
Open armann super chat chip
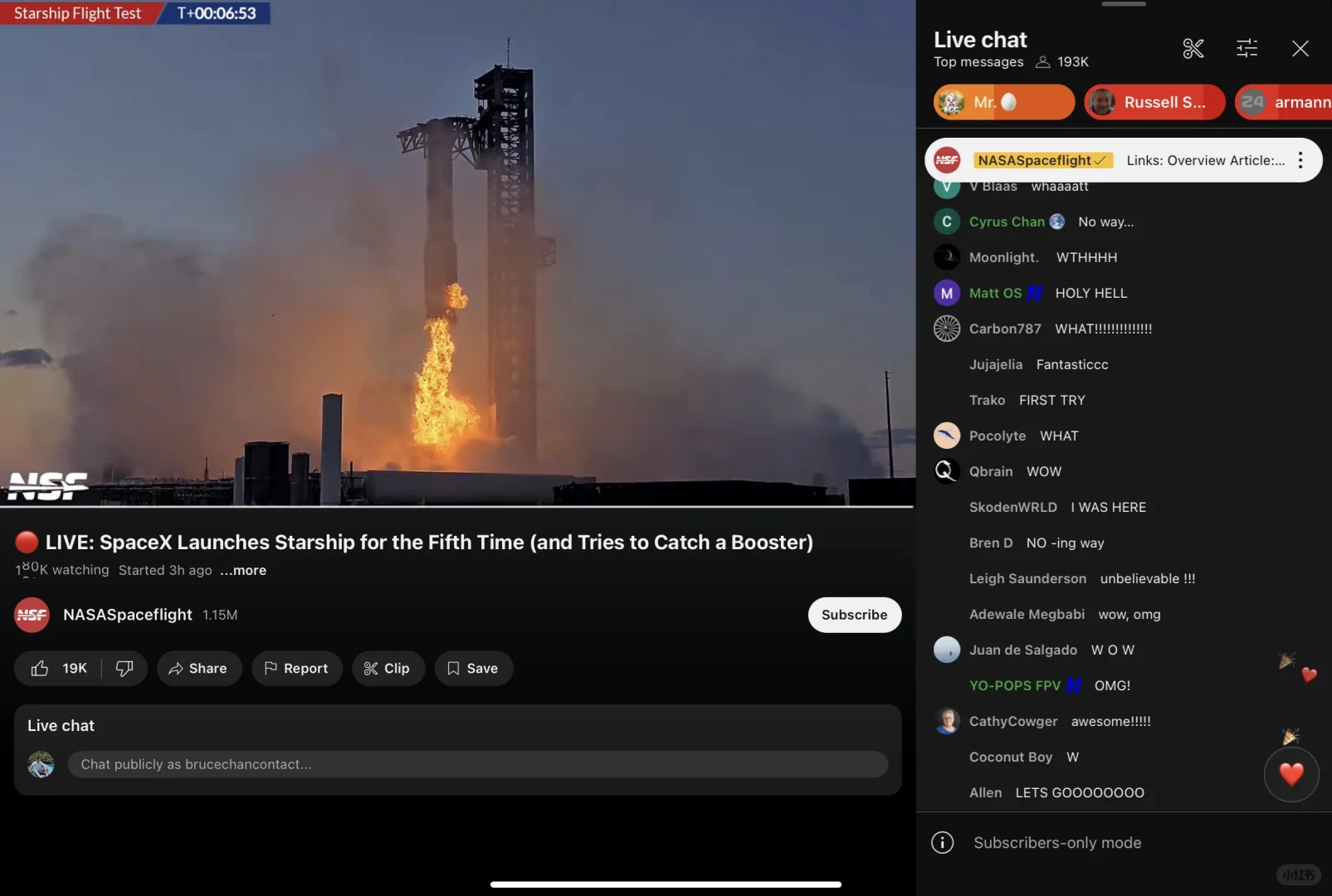(x=1283, y=102)
